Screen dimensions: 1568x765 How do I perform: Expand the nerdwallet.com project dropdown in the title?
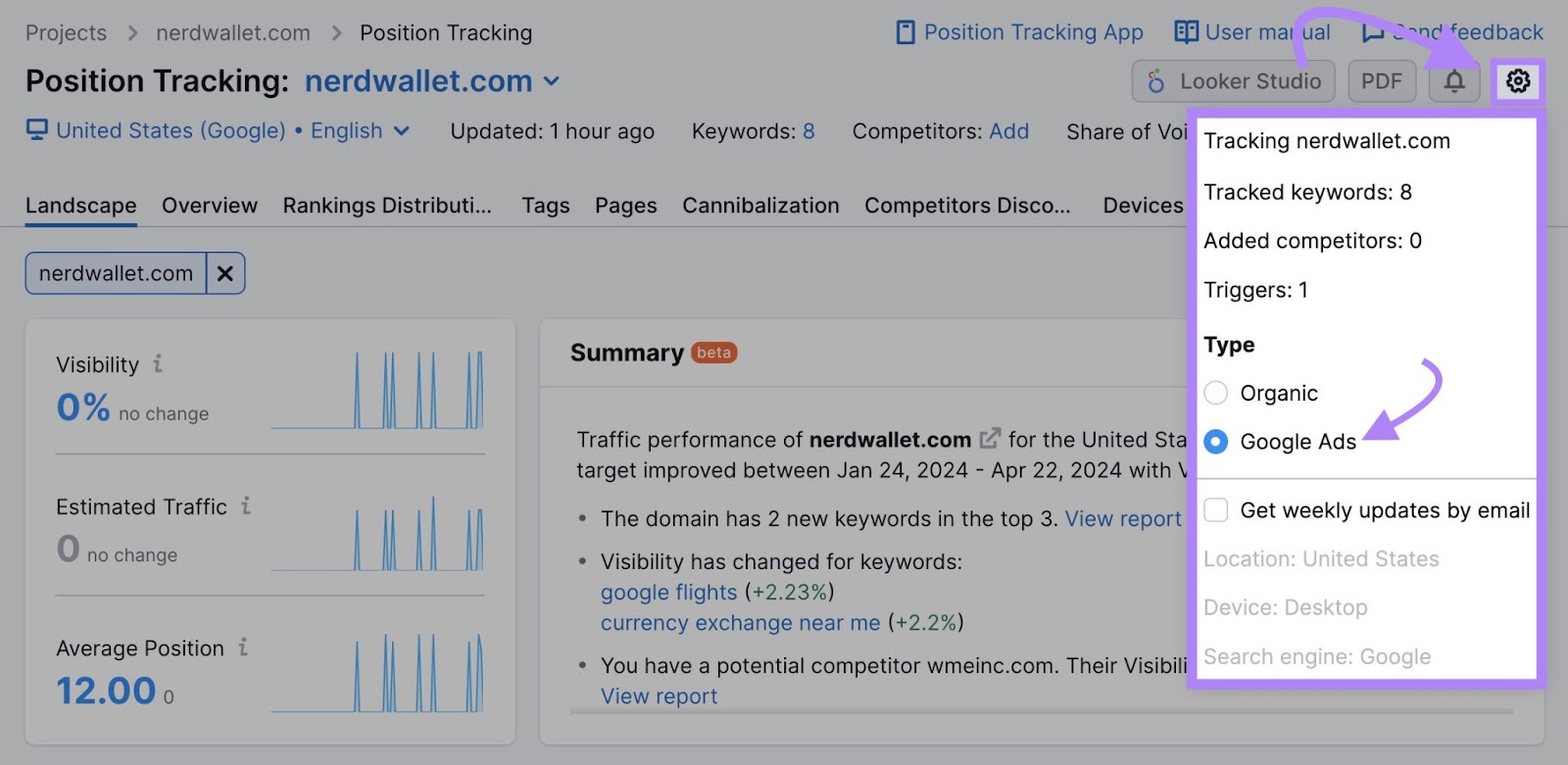[x=552, y=81]
